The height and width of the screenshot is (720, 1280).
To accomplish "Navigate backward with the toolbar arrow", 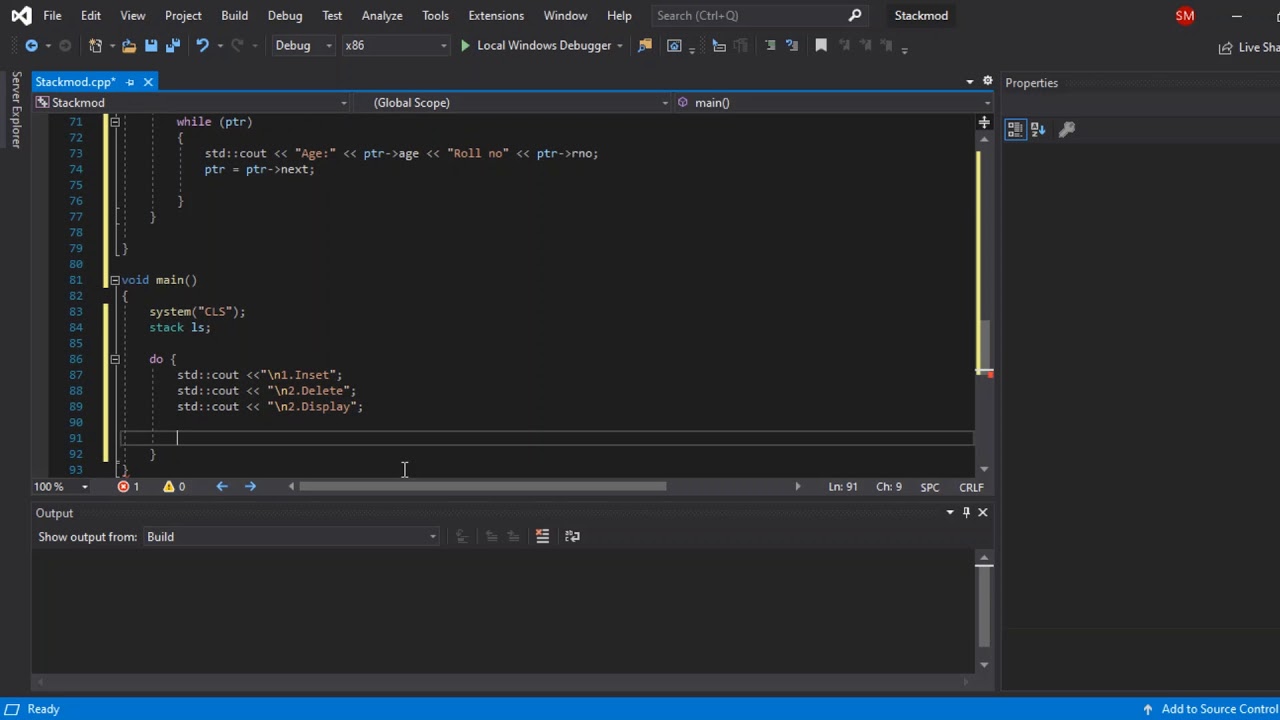I will pyautogui.click(x=31, y=45).
